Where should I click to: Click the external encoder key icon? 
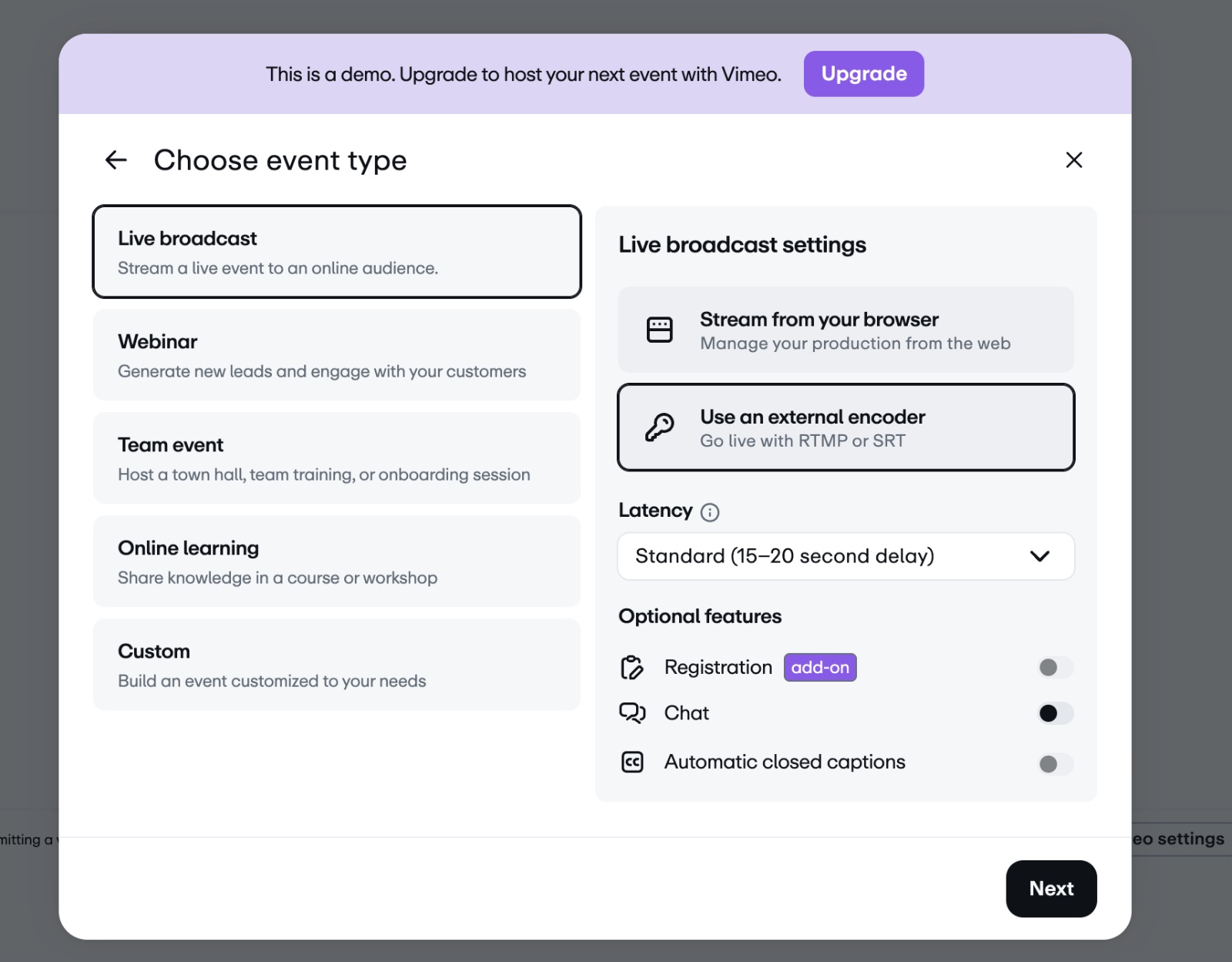click(x=659, y=427)
